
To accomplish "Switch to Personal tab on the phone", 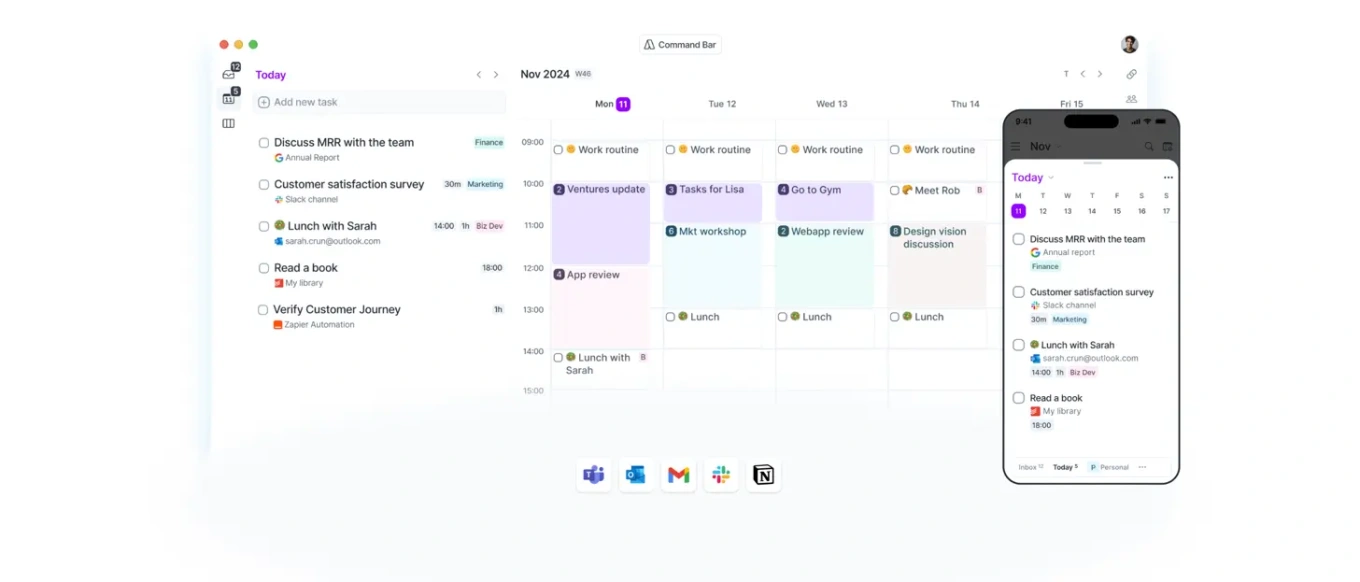I will point(1109,467).
